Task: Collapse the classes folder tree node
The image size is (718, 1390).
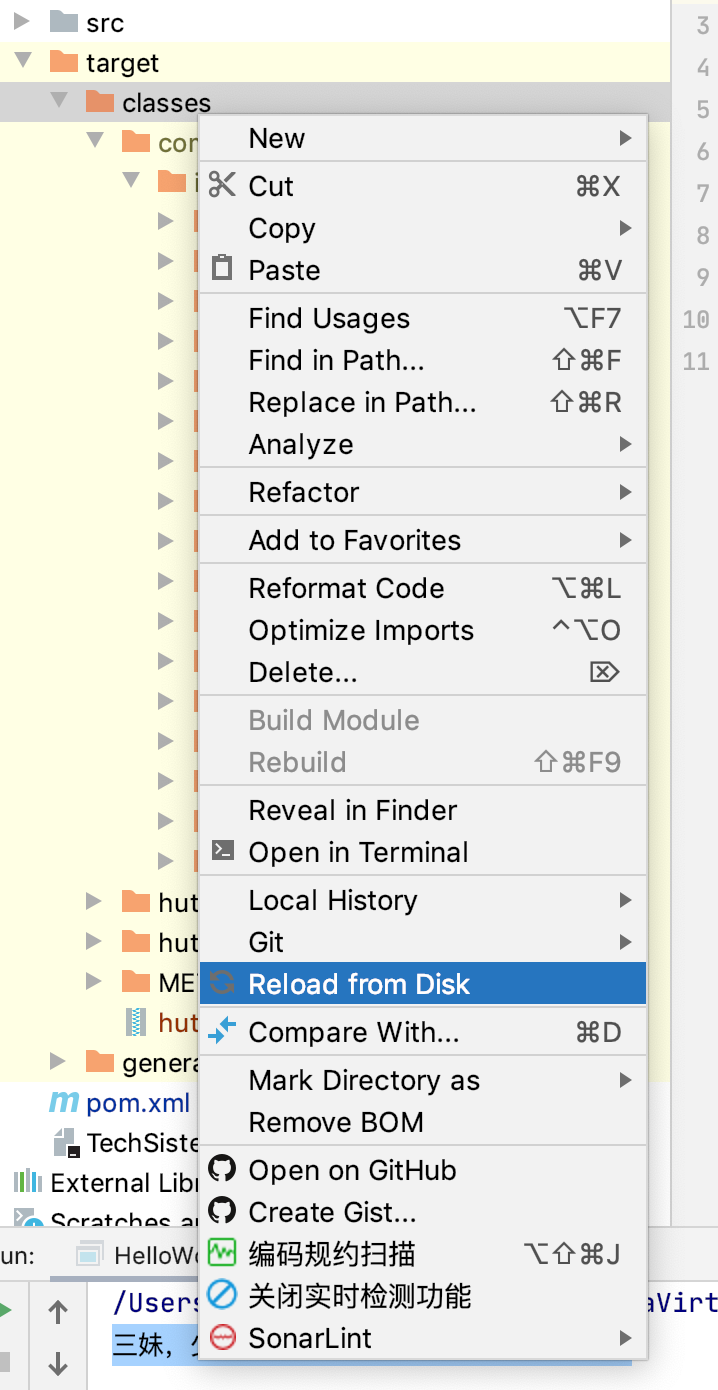Action: pyautogui.click(x=60, y=101)
